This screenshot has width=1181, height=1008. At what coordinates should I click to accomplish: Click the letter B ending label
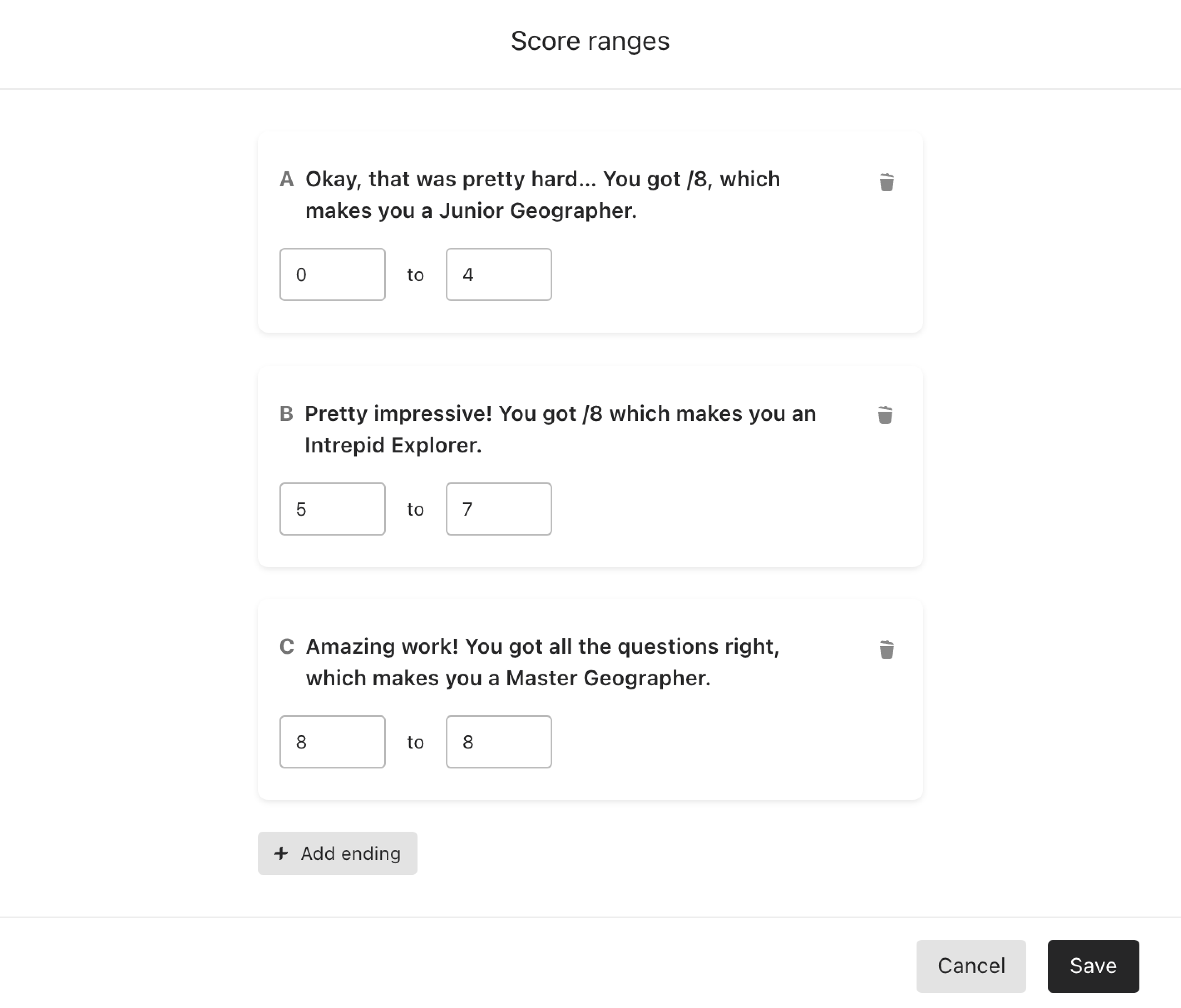(287, 414)
